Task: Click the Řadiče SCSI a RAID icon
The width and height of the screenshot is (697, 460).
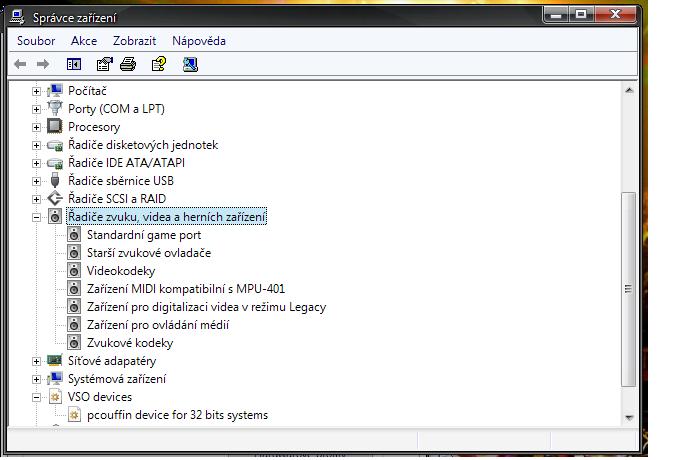Action: [x=55, y=199]
